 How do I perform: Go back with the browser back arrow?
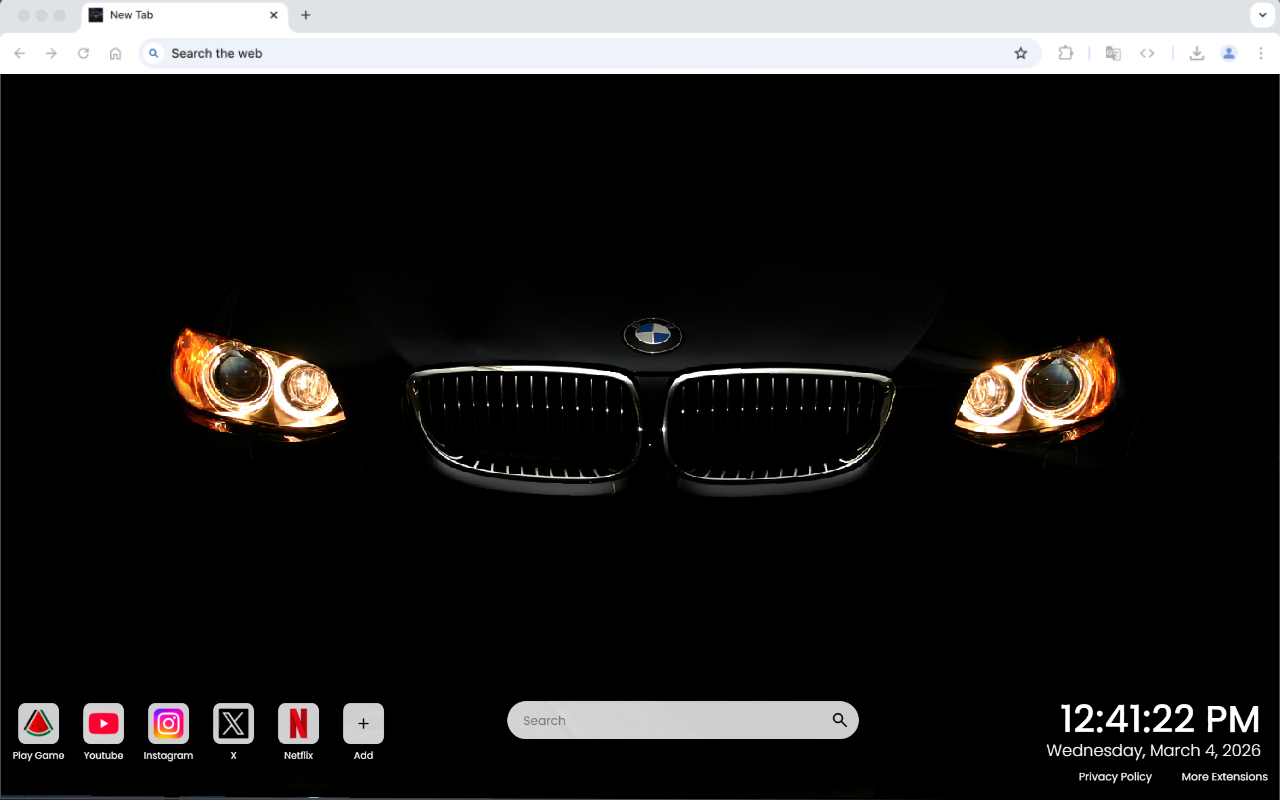(20, 53)
